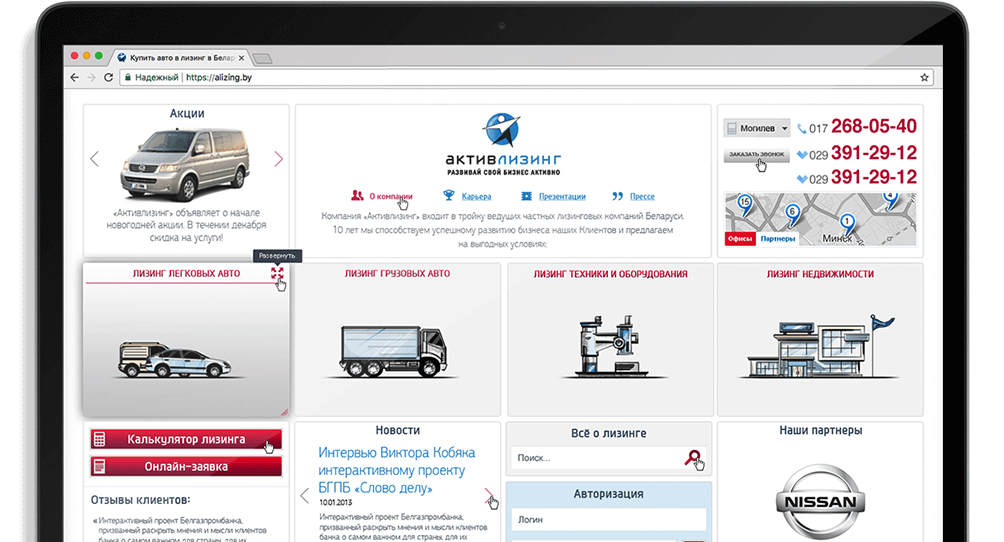Open a new browser tab
This screenshot has width=1004, height=542.
click(x=262, y=59)
